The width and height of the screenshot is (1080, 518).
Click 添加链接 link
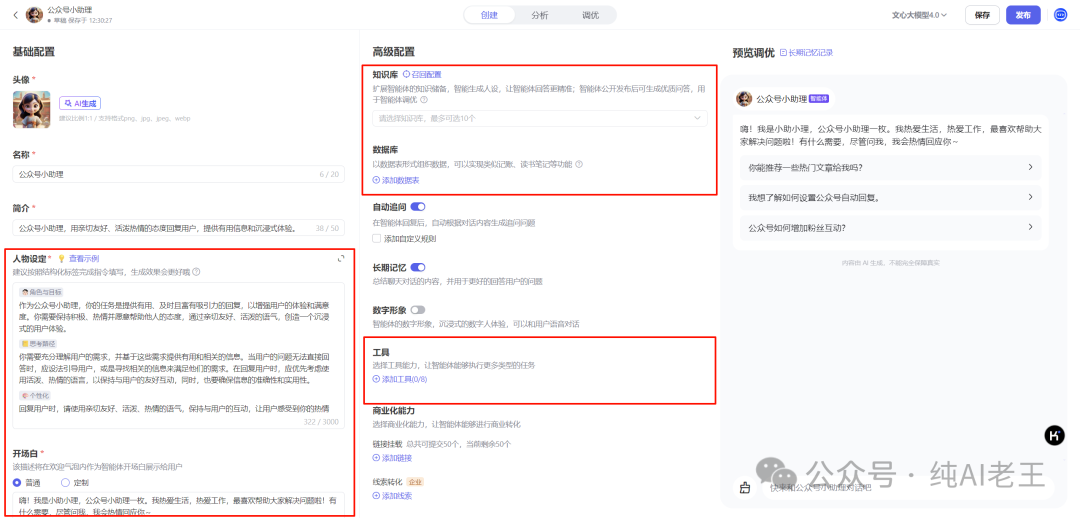(x=393, y=458)
